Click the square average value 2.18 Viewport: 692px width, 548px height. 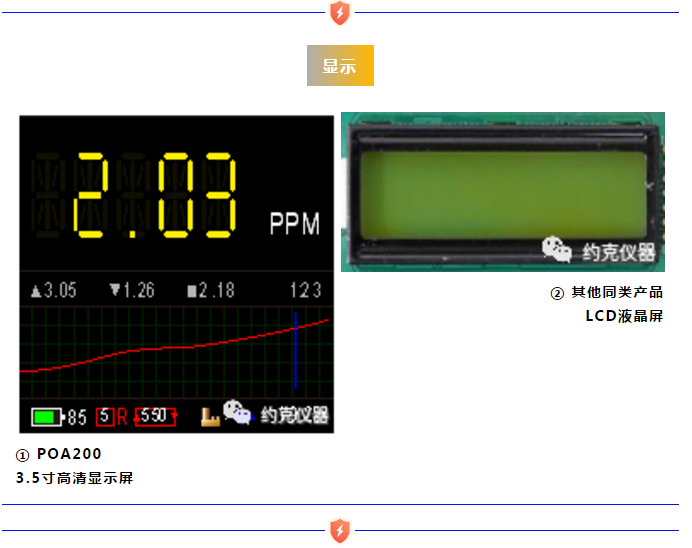(211, 291)
